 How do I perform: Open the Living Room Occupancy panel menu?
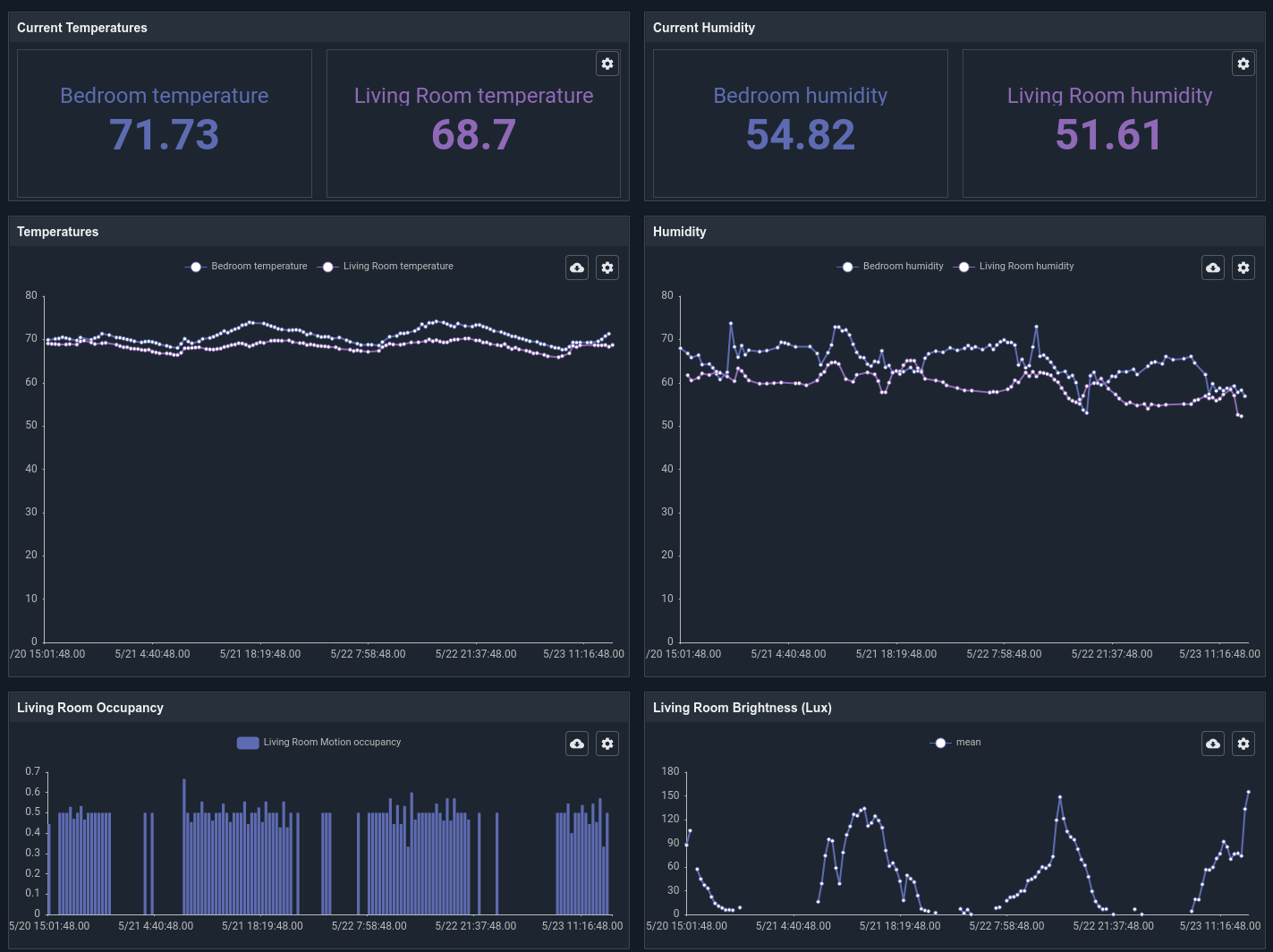(89, 707)
